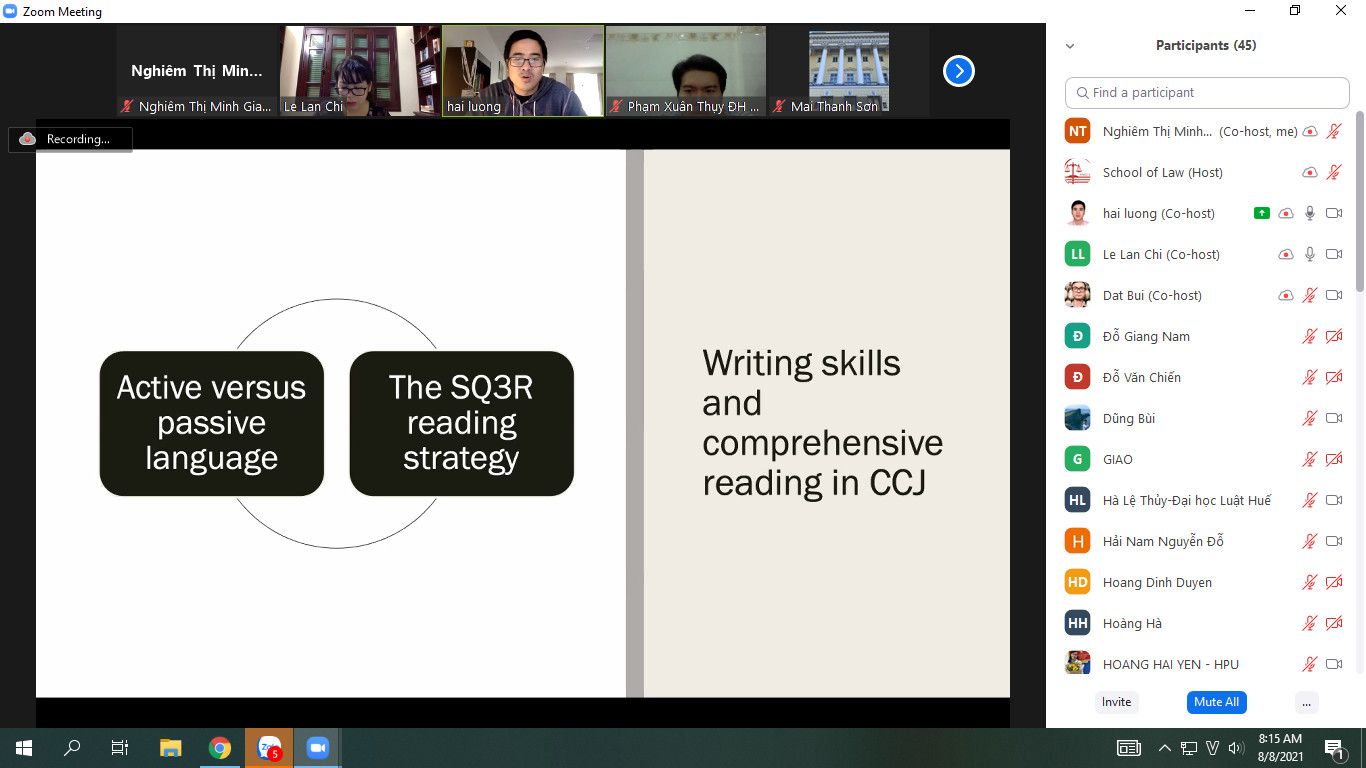Screen dimensions: 1366x768
Task: Collapse the Participants panel chevron
Action: 1070,46
